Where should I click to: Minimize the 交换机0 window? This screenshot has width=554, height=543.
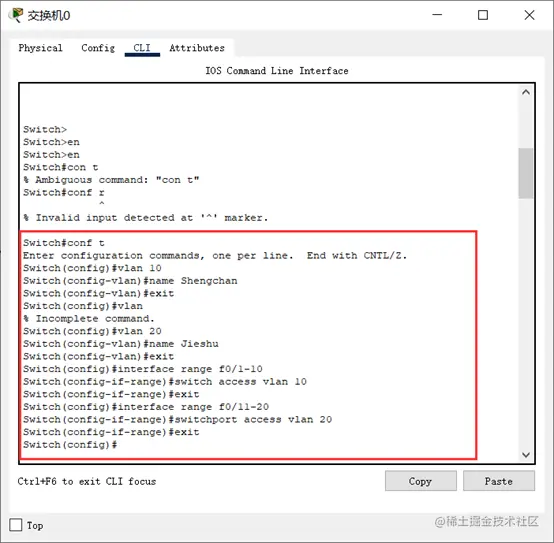click(x=437, y=15)
